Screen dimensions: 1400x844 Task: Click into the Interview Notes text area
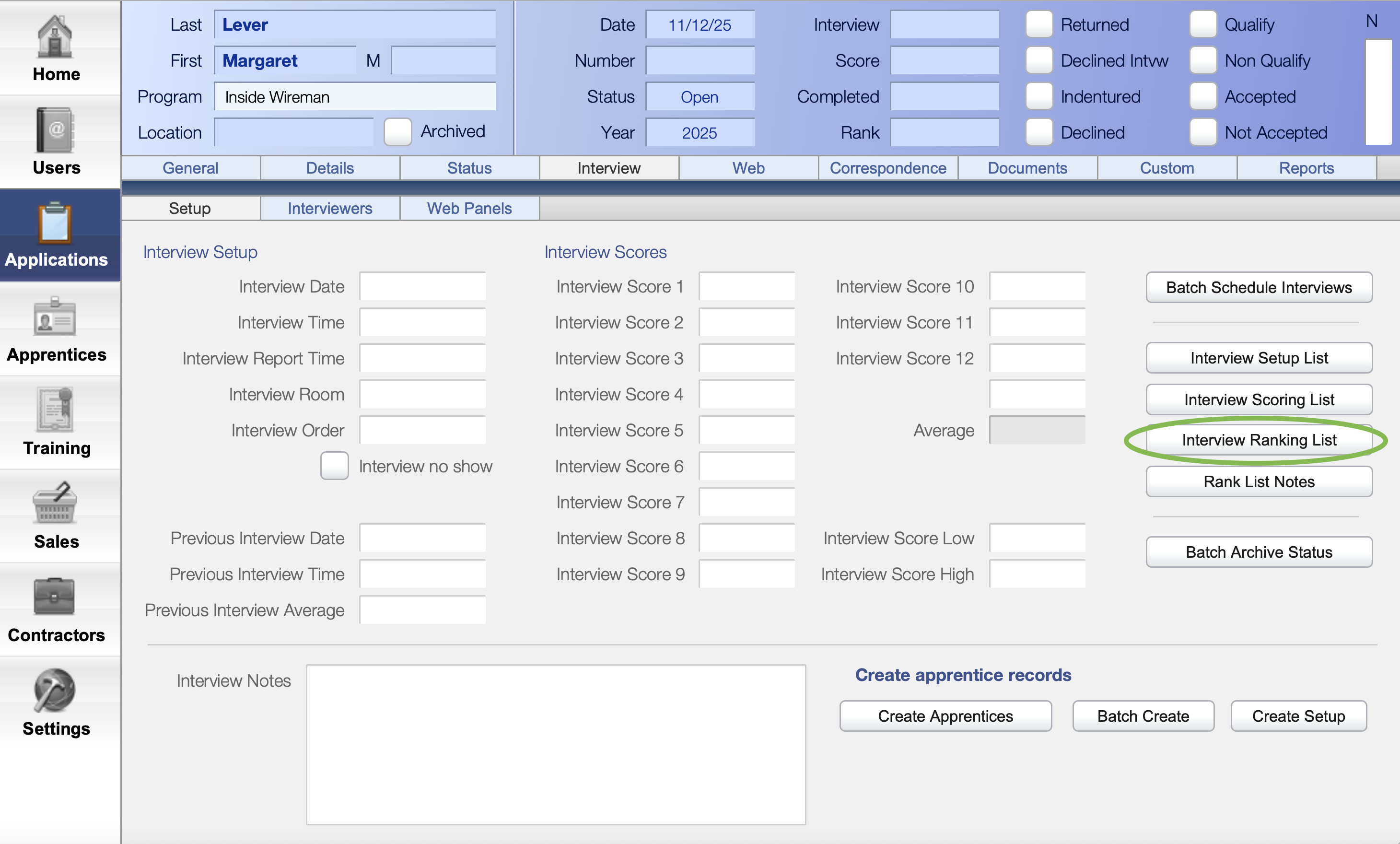[x=556, y=745]
